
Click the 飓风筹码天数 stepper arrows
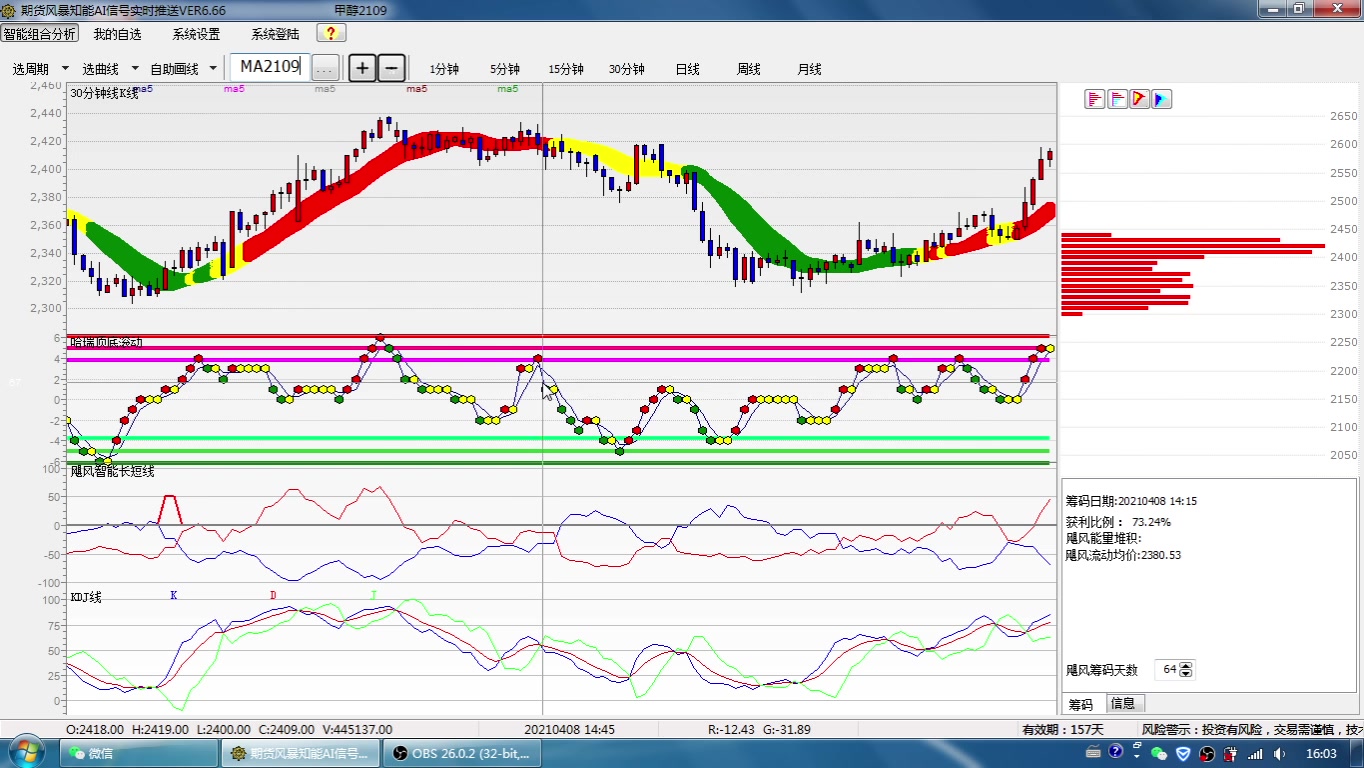(1186, 670)
